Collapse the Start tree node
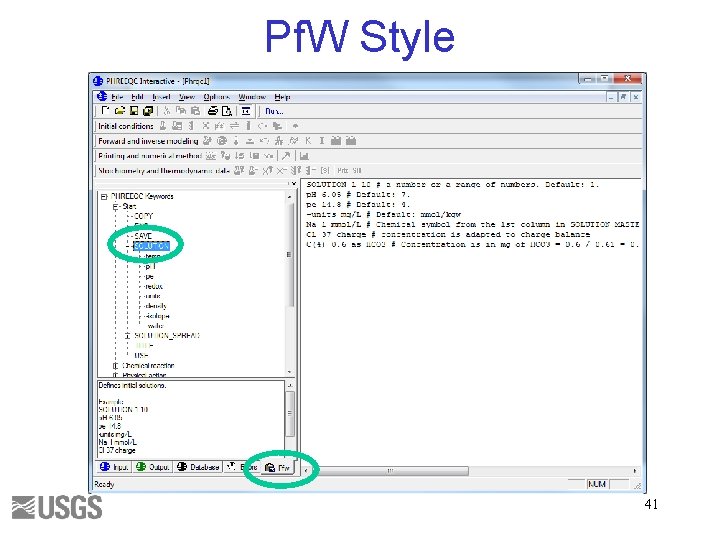The image size is (720, 540). pos(115,207)
